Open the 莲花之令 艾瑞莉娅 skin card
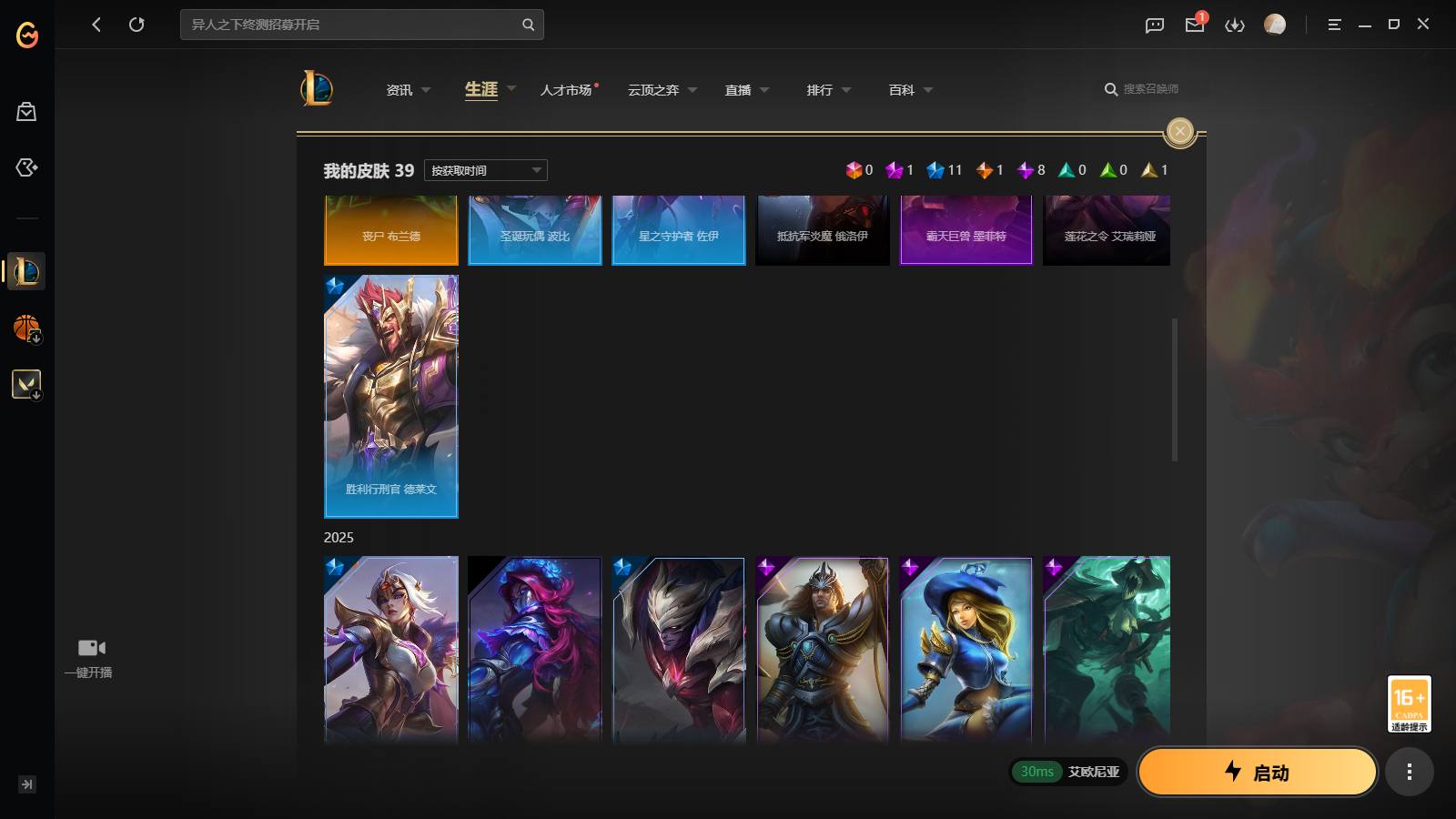The height and width of the screenshot is (819, 1456). coord(1107,230)
